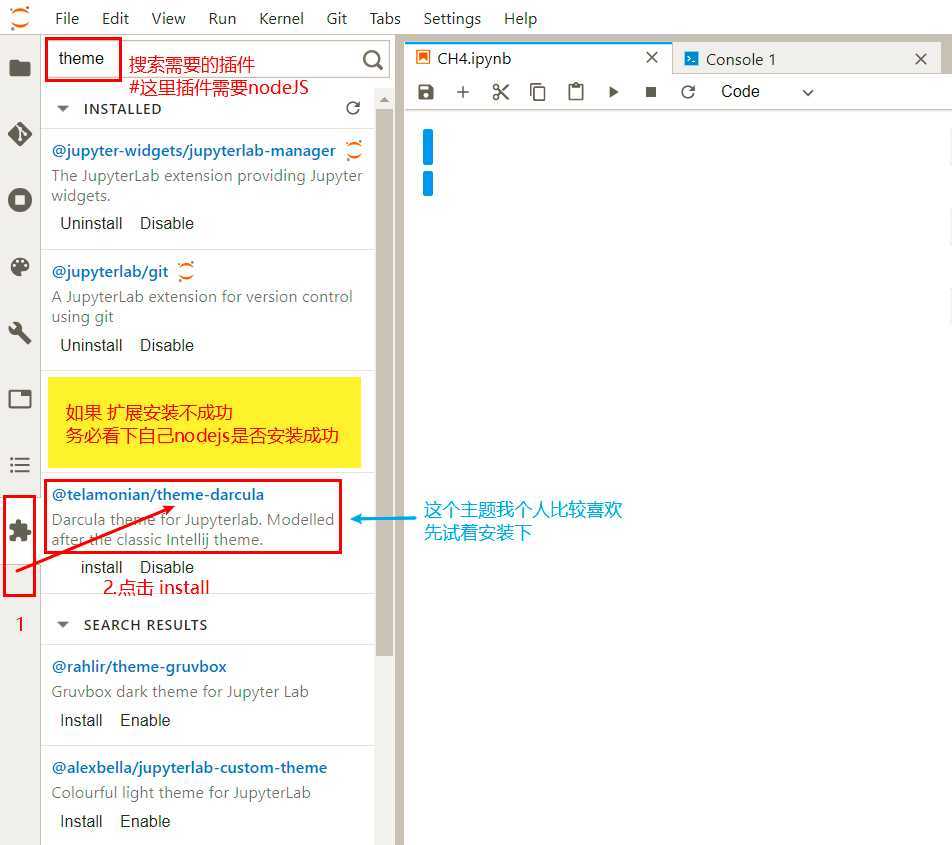Open the @rahlir/theme-gruvbox link
The image size is (952, 845).
coord(138,667)
